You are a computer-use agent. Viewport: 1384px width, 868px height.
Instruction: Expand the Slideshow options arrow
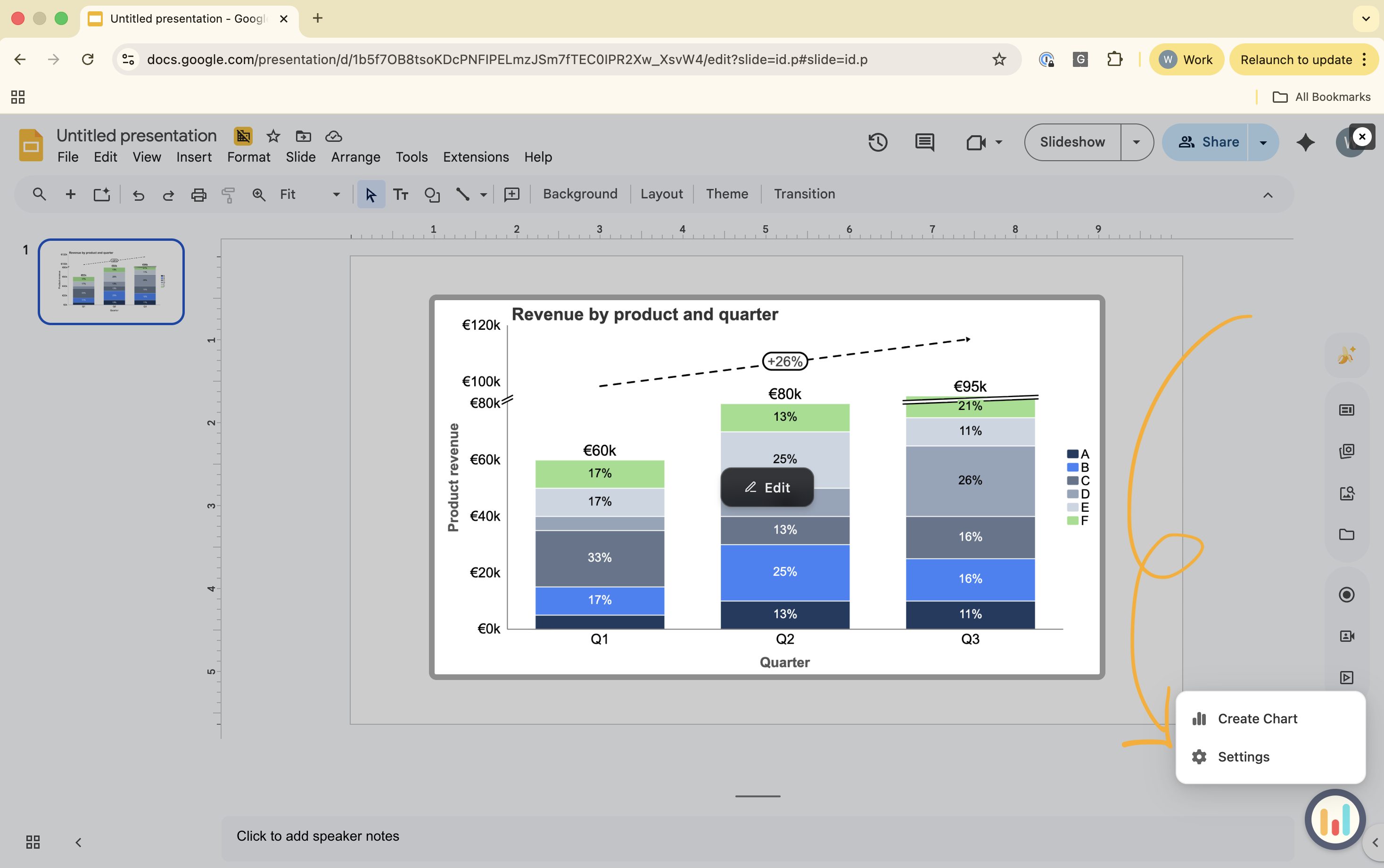click(x=1135, y=142)
